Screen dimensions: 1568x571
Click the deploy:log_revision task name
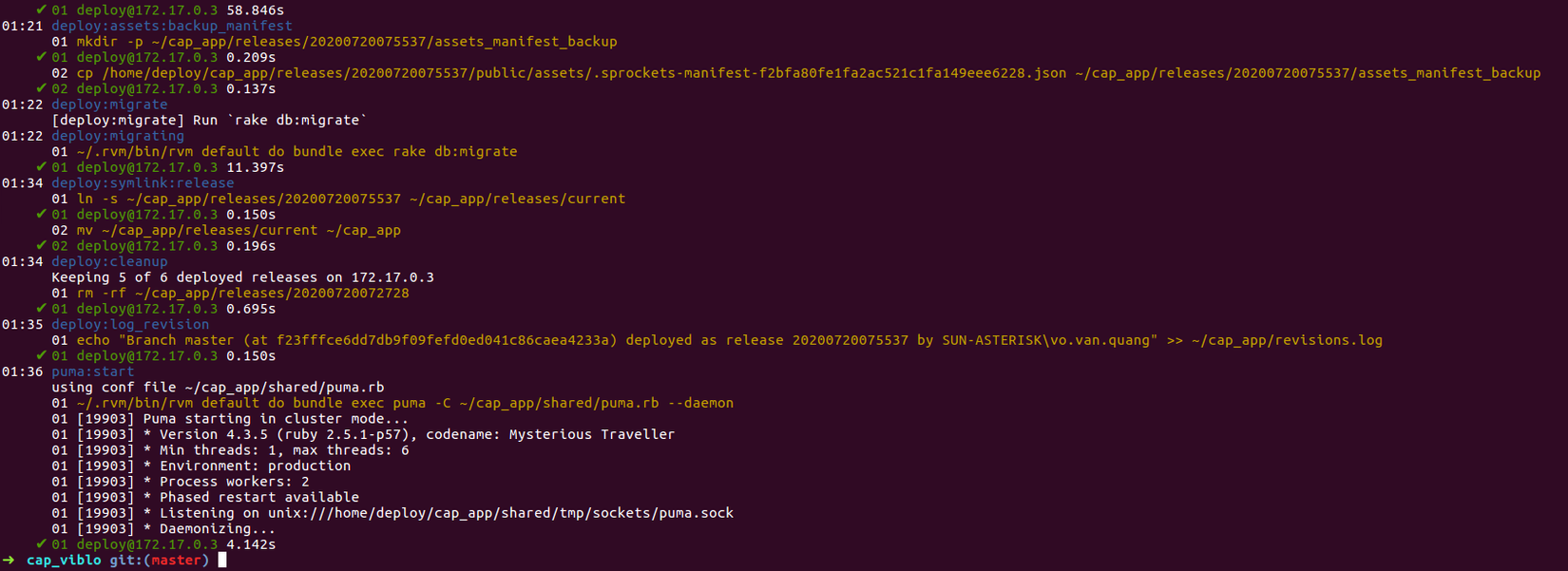click(x=130, y=324)
